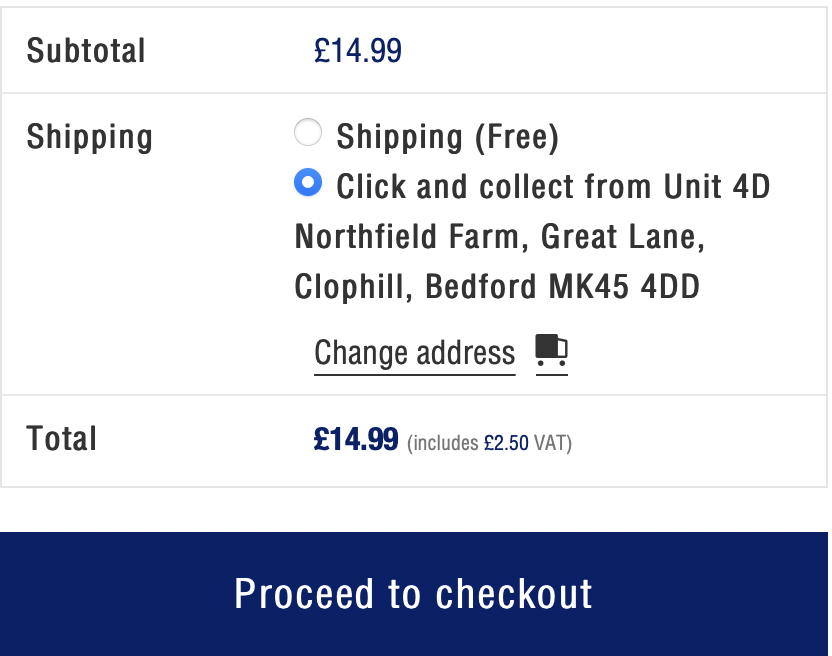Viewport: 832px width, 656px height.
Task: Click the 'Shipping' row heading
Action: pyautogui.click(x=90, y=137)
